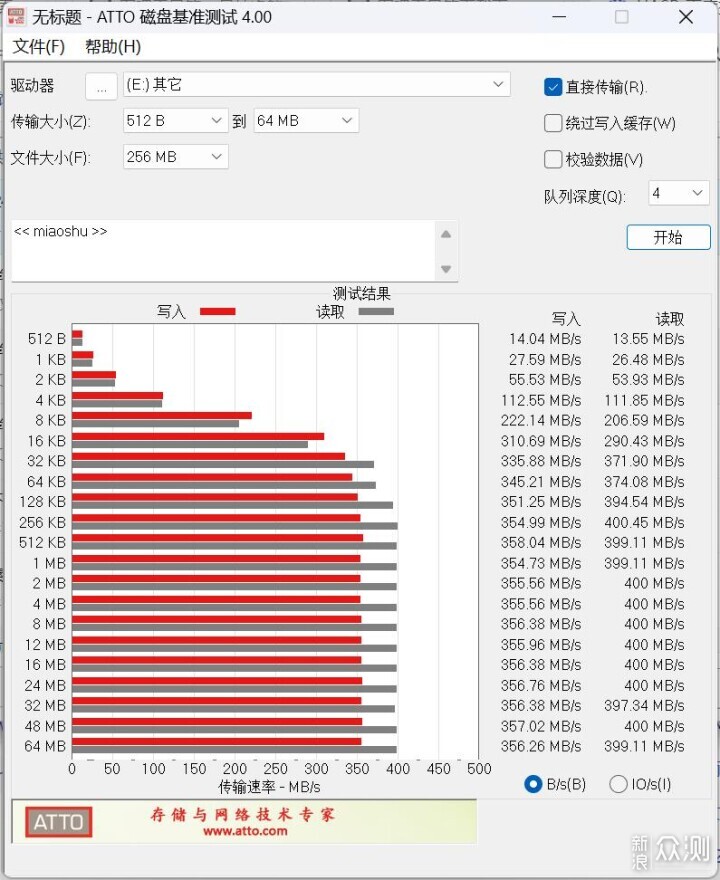Click the description box scroll down arrow
This screenshot has width=720, height=880.
[446, 269]
